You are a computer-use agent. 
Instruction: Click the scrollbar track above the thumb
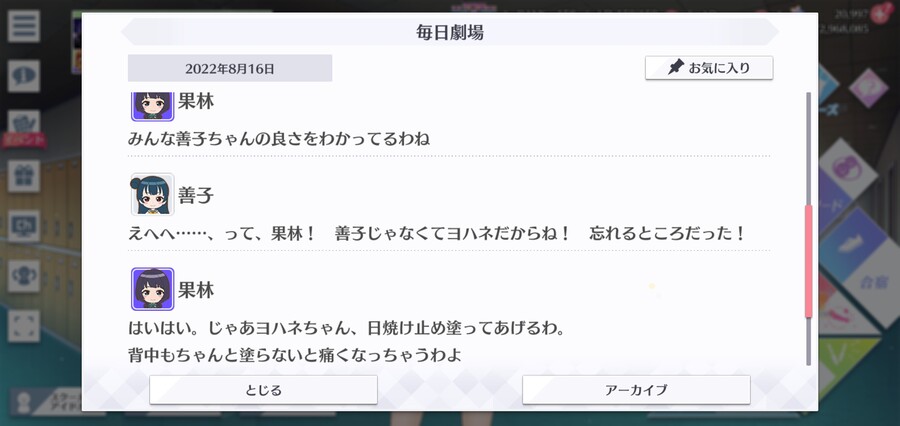(808, 148)
